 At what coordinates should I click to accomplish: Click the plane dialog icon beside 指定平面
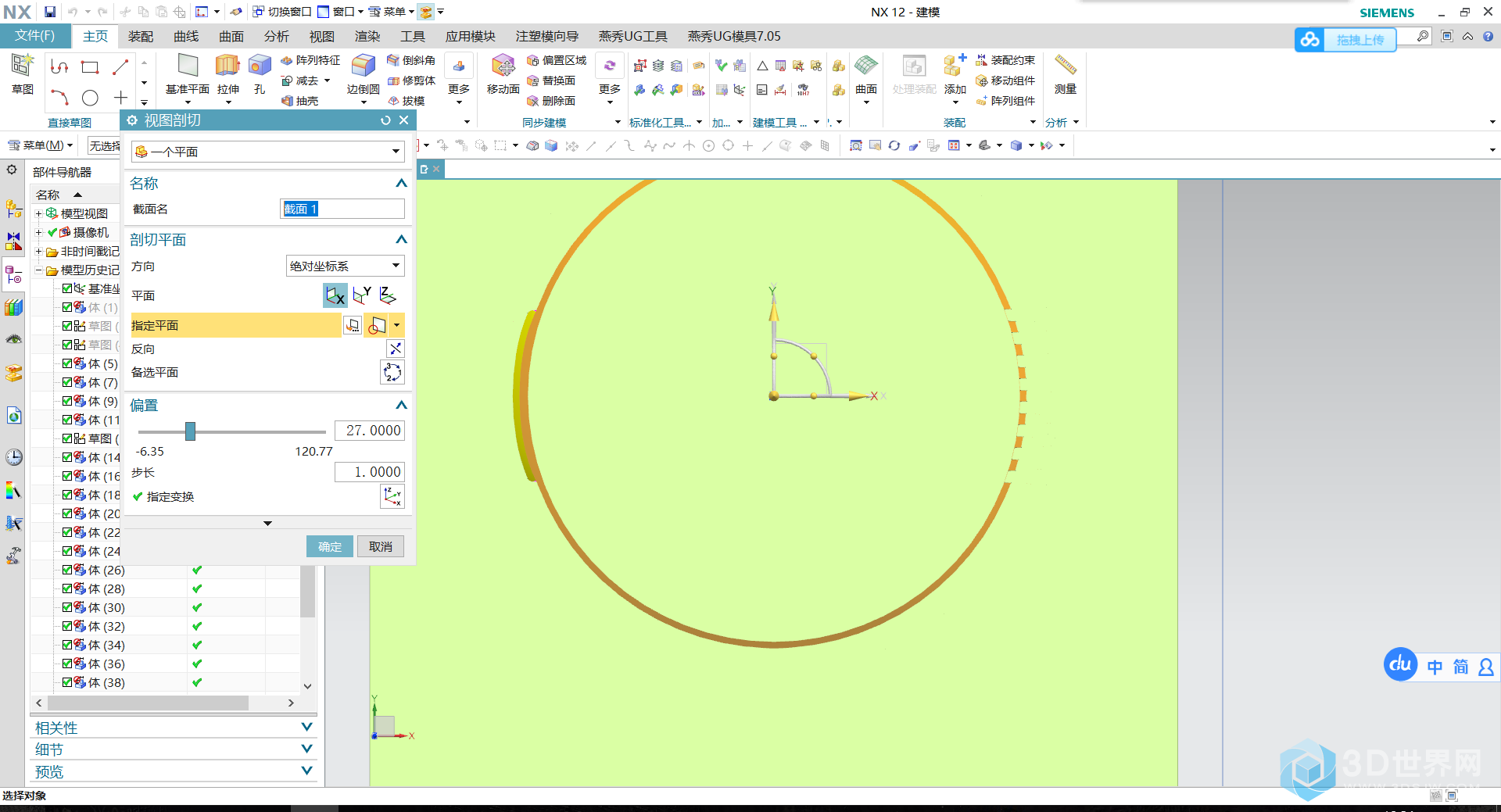coord(353,325)
